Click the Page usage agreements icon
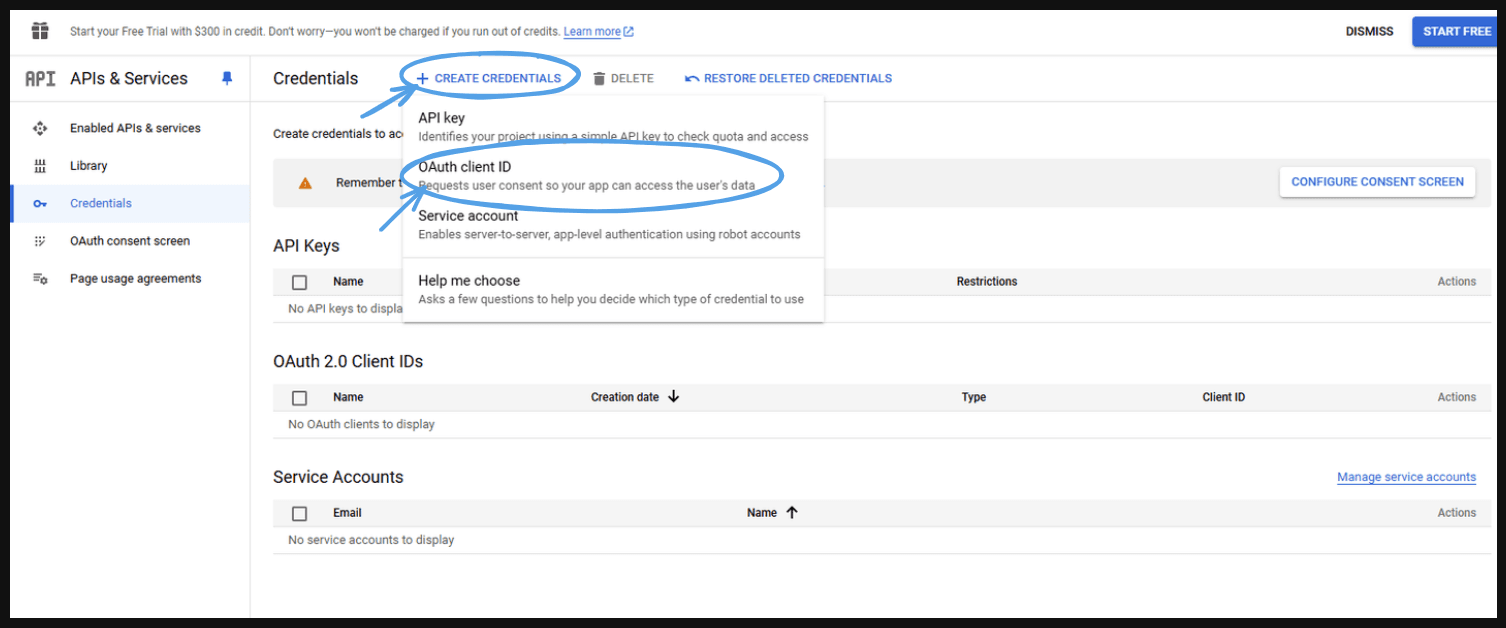The image size is (1506, 628). click(x=40, y=279)
